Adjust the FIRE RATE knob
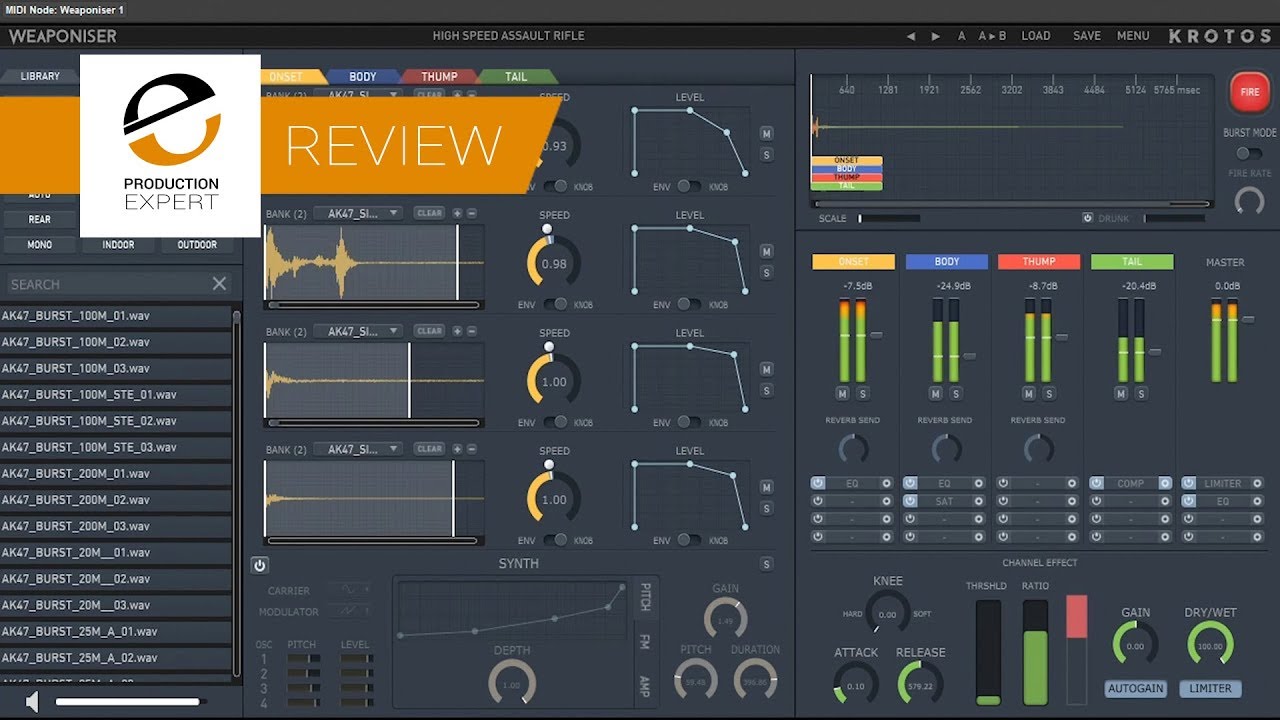 tap(1249, 201)
